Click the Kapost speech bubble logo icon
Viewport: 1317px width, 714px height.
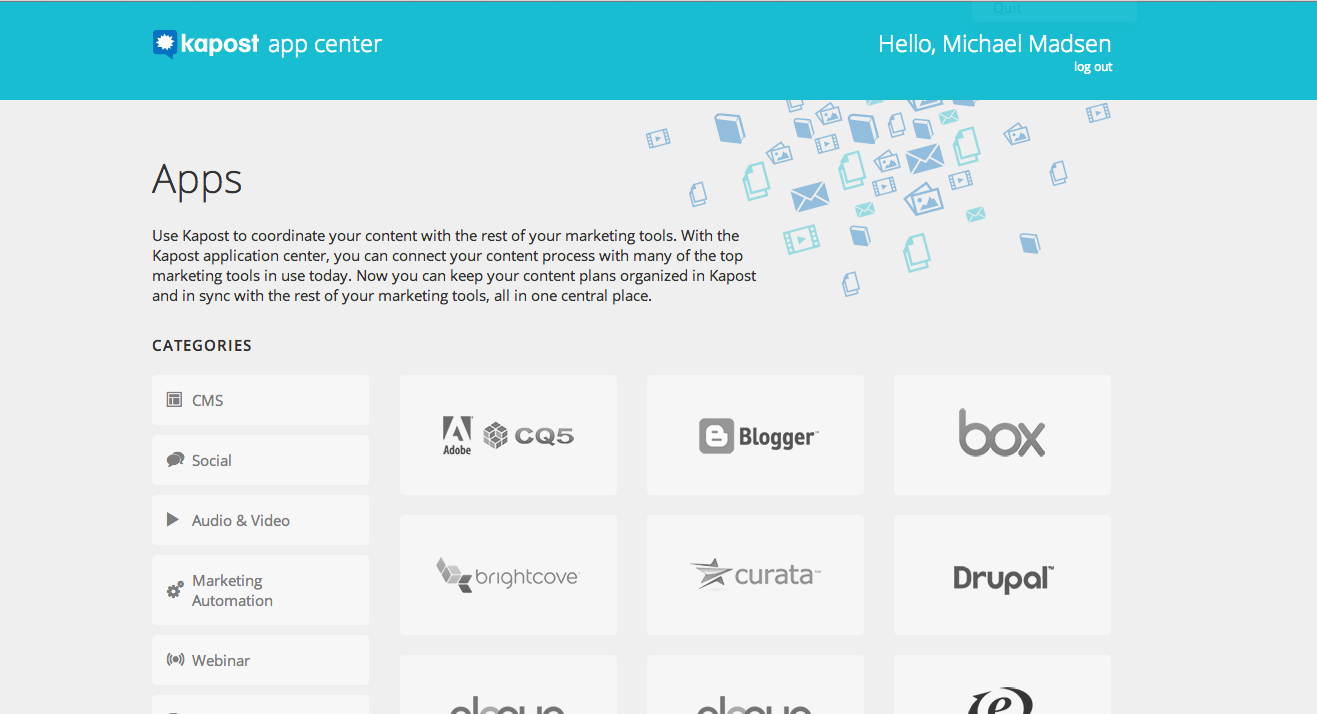165,44
